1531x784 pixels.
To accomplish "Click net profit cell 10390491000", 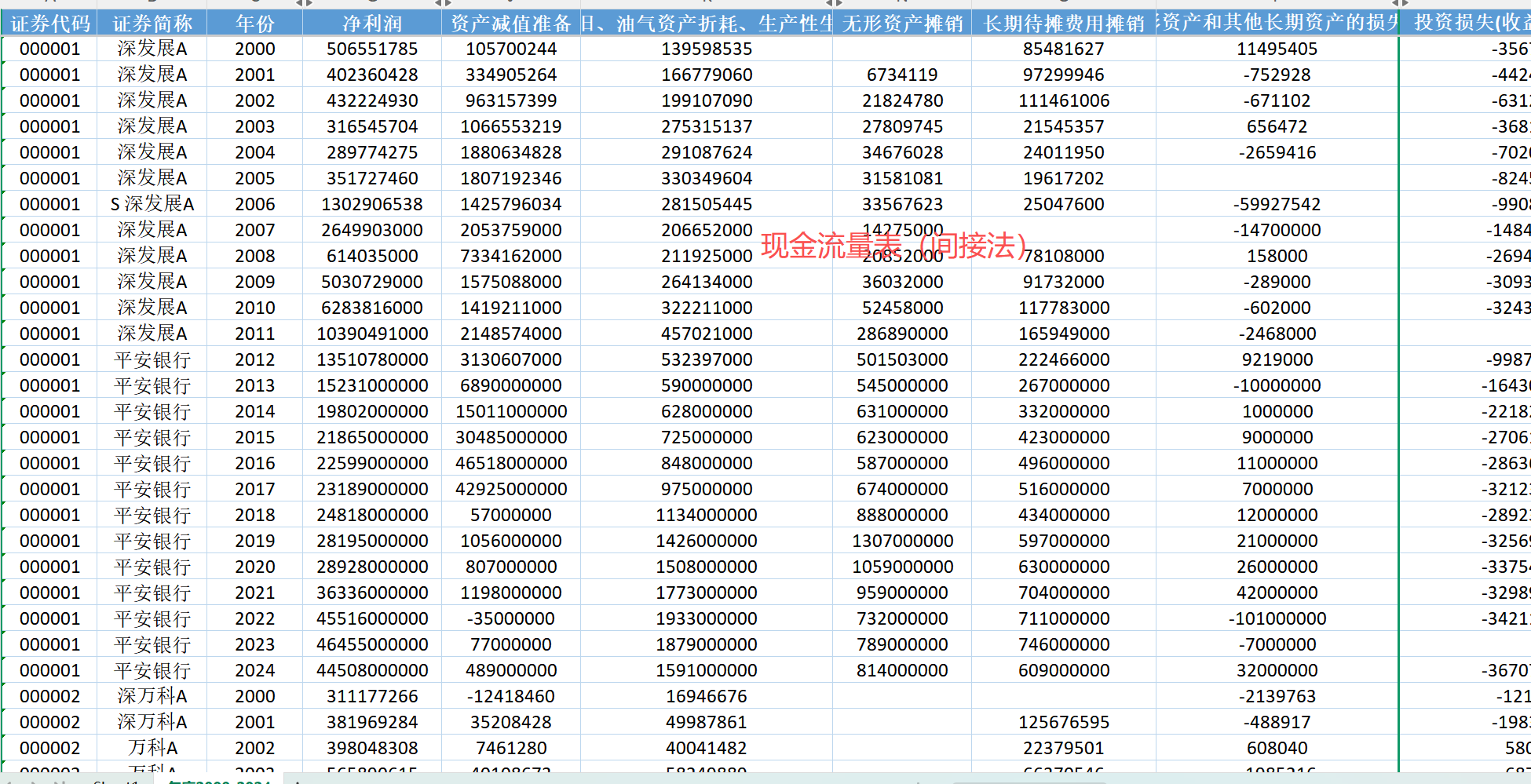I will point(372,334).
